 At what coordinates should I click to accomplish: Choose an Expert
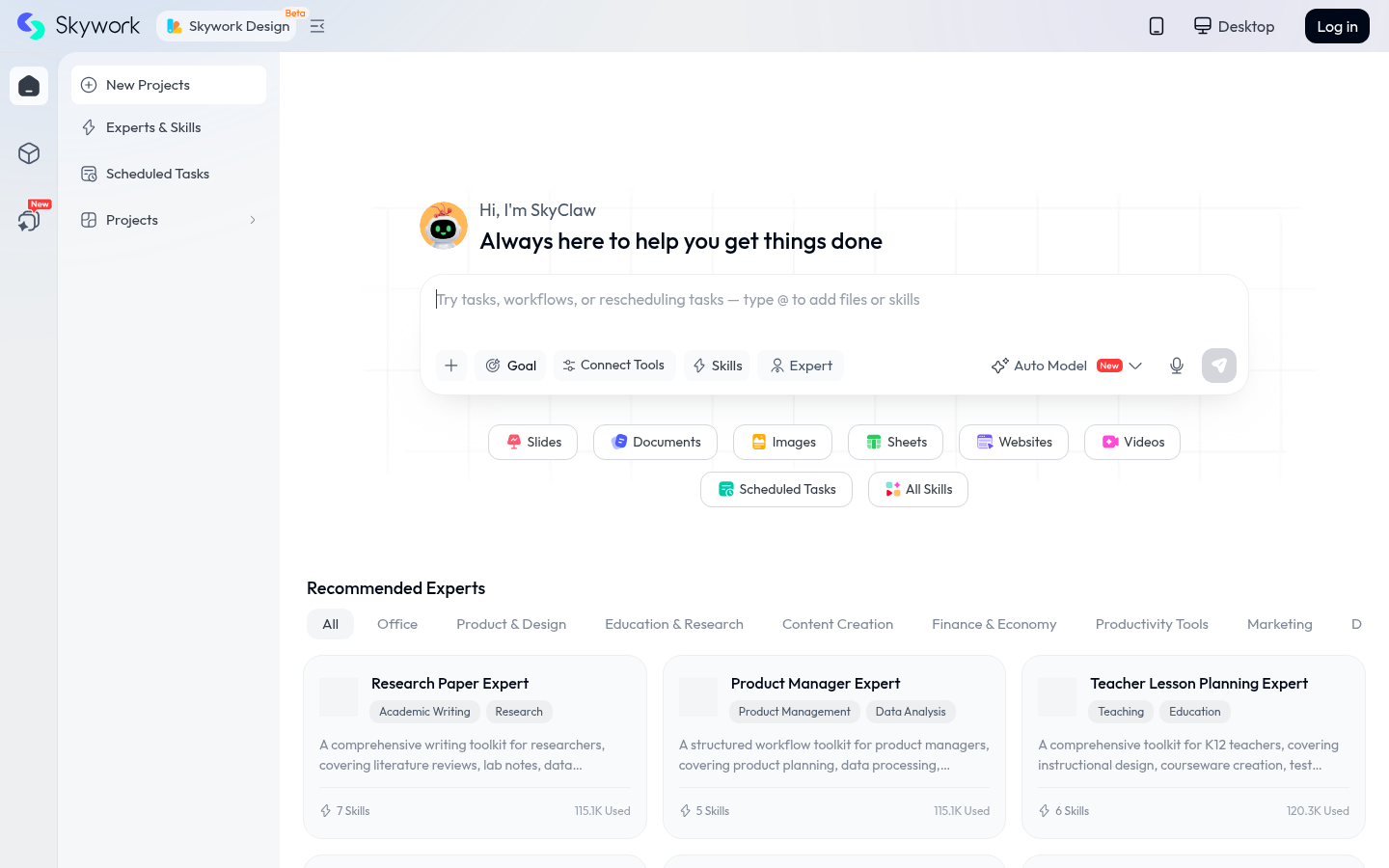click(x=801, y=366)
